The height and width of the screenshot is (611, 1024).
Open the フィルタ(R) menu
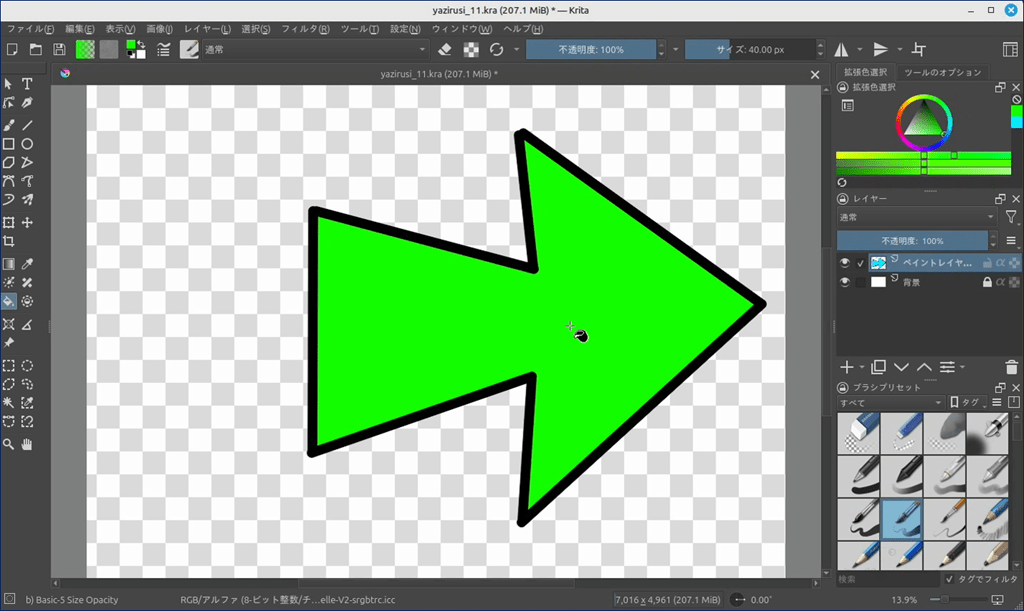click(x=305, y=29)
